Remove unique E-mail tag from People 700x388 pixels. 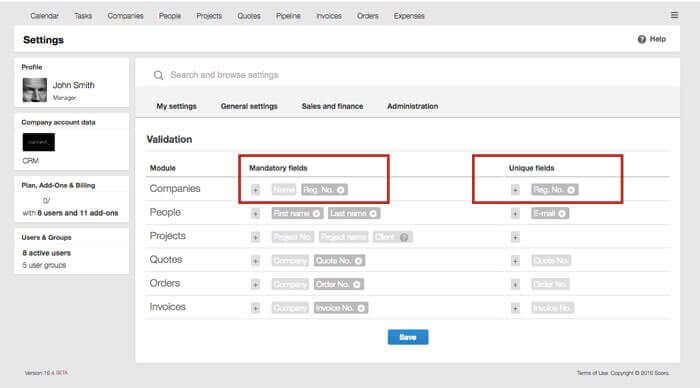(x=562, y=213)
